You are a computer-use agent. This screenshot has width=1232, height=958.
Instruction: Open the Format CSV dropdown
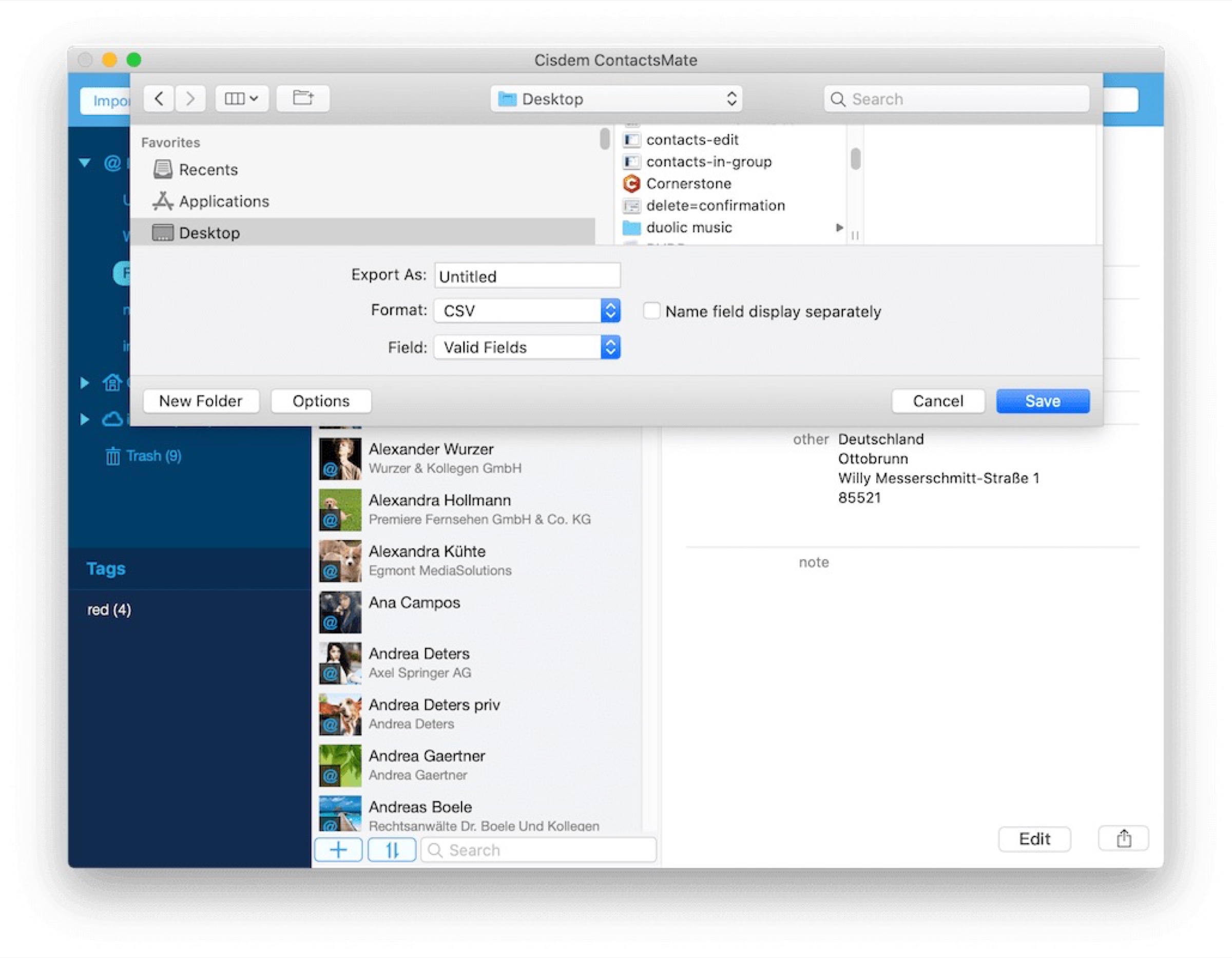tap(527, 311)
